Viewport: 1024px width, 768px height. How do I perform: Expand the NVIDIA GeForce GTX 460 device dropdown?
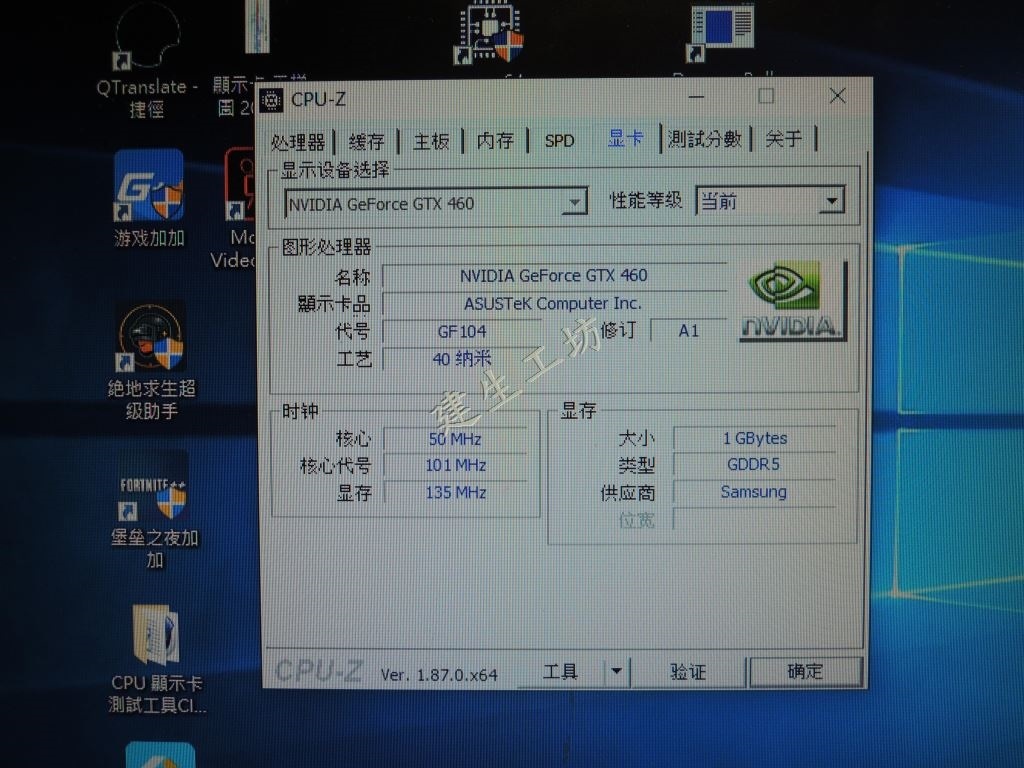tap(573, 203)
